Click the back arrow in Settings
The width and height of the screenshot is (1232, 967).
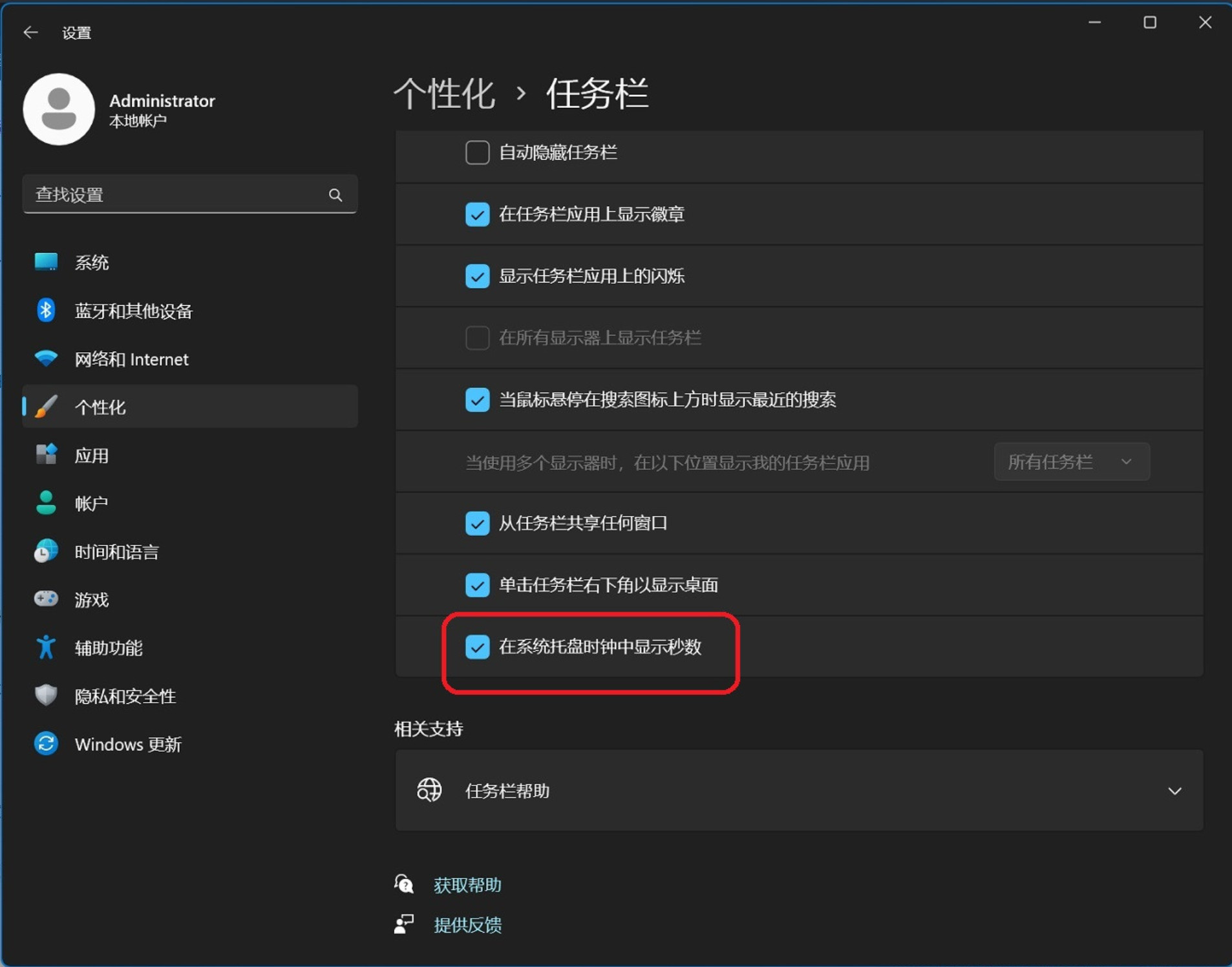point(30,32)
